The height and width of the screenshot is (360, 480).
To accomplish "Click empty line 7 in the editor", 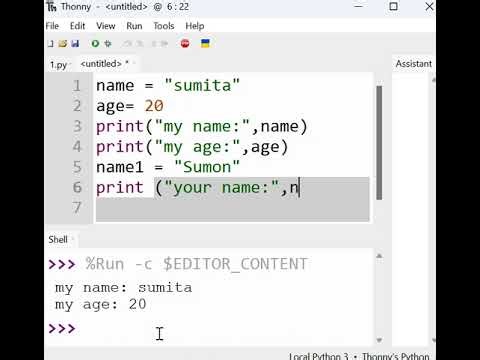I will pos(232,208).
